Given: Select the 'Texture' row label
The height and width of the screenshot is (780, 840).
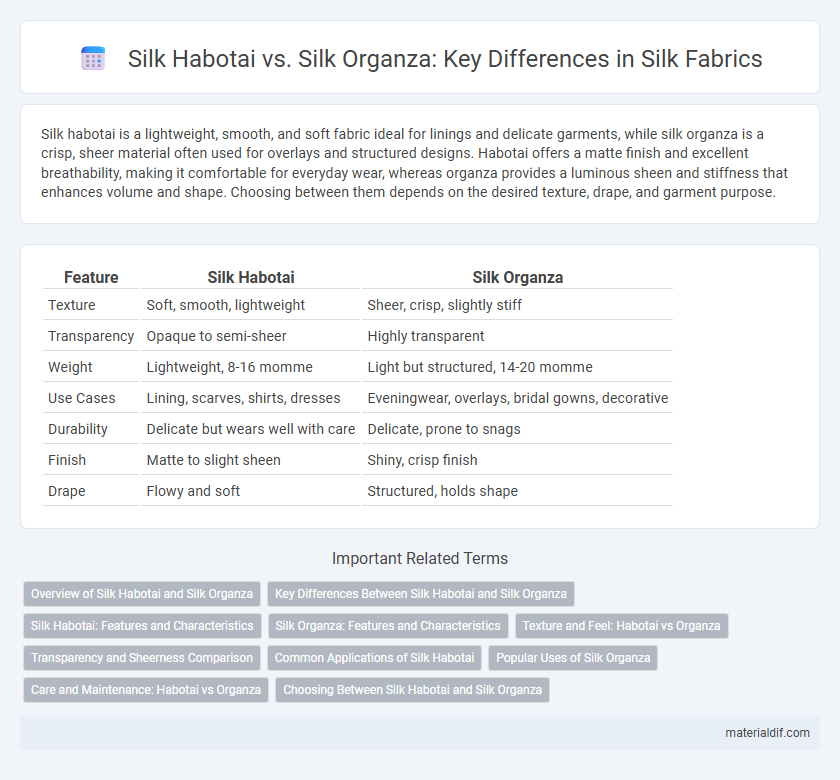Looking at the screenshot, I should click(x=72, y=305).
